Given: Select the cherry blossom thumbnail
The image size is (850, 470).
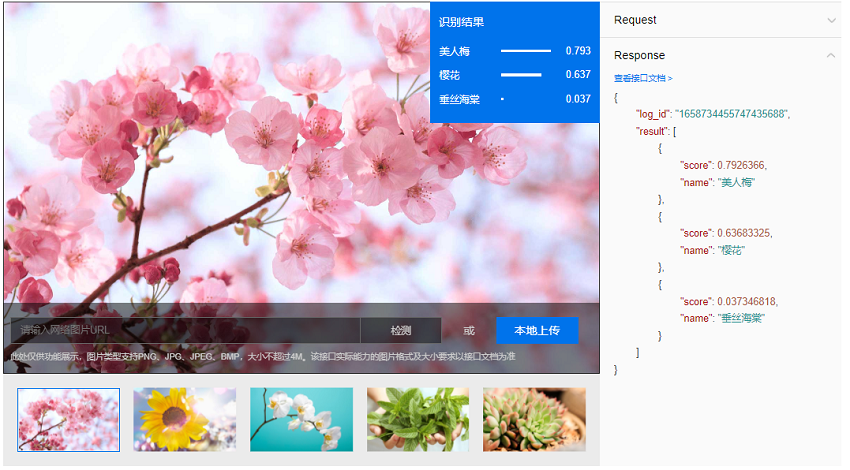Looking at the screenshot, I should (x=68, y=419).
